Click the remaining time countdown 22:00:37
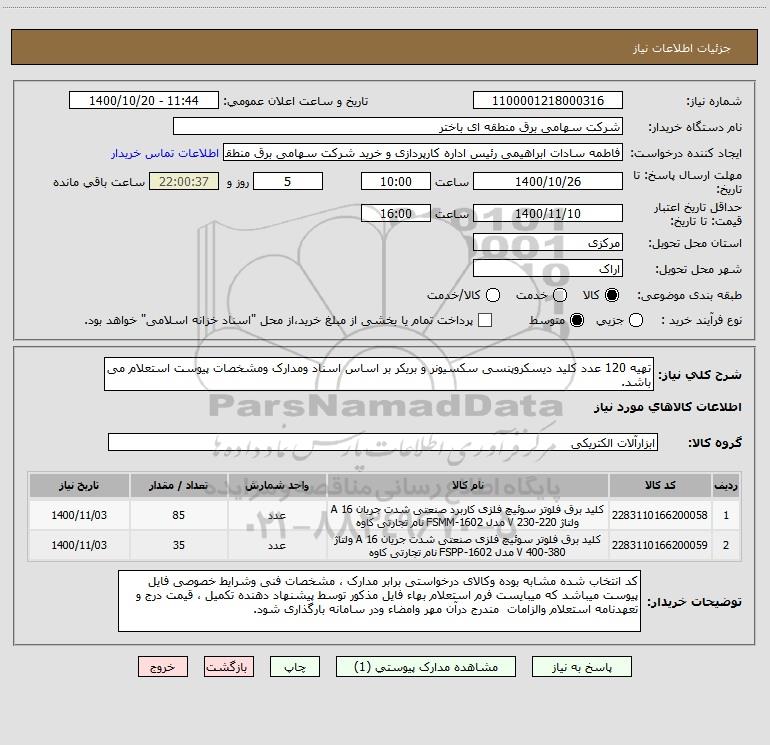This screenshot has width=770, height=745. [x=184, y=181]
